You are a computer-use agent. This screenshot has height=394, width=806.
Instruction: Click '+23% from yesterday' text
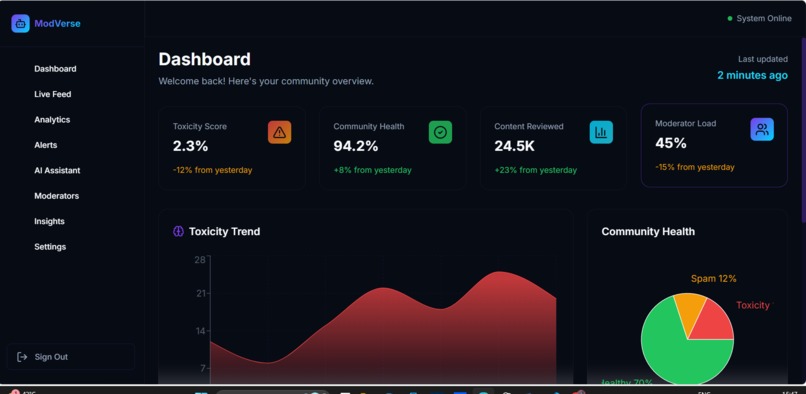click(x=536, y=170)
